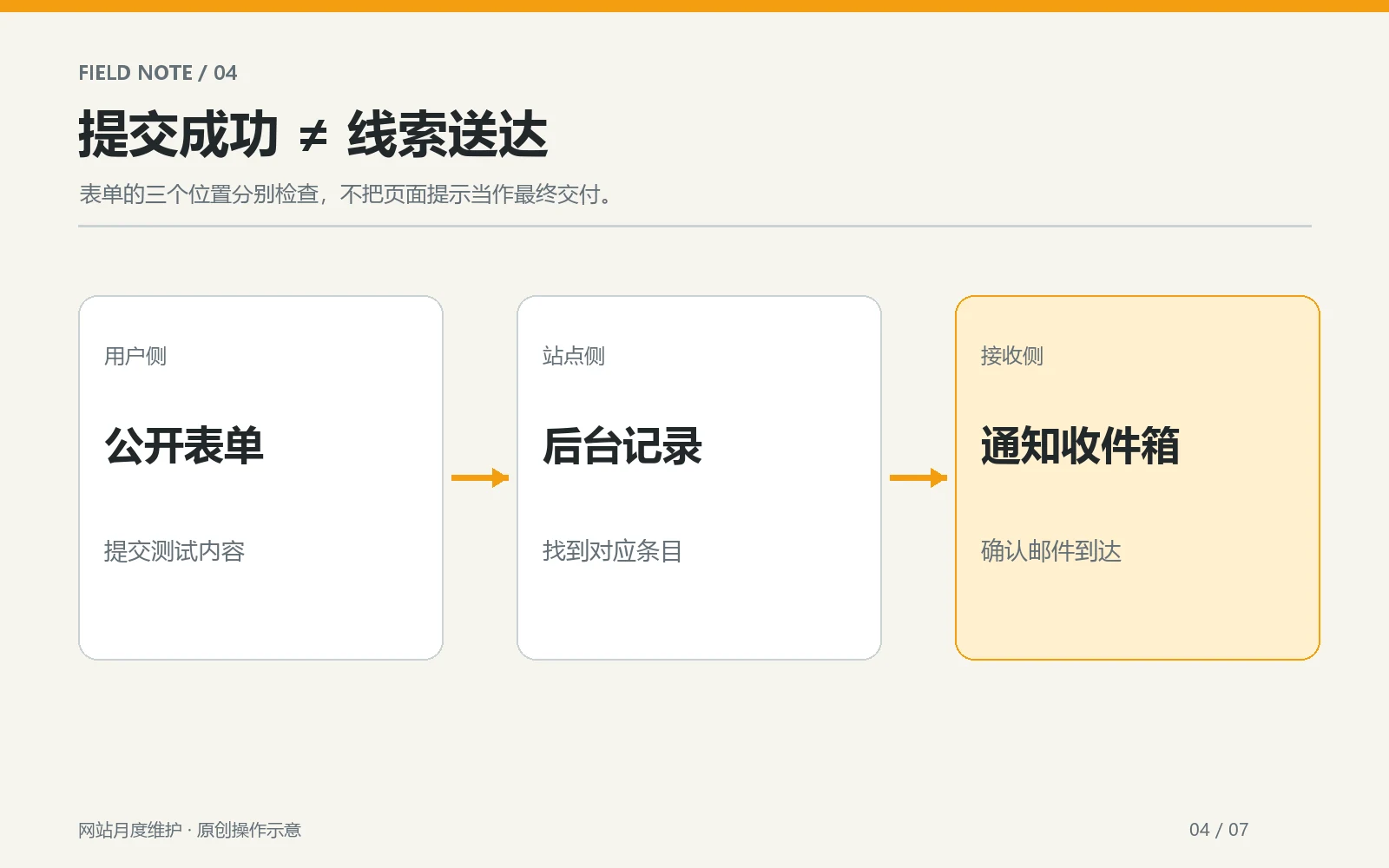Screen dimensions: 1389x868
Task: Select the 提交测试内容 caption
Action: click(x=174, y=551)
